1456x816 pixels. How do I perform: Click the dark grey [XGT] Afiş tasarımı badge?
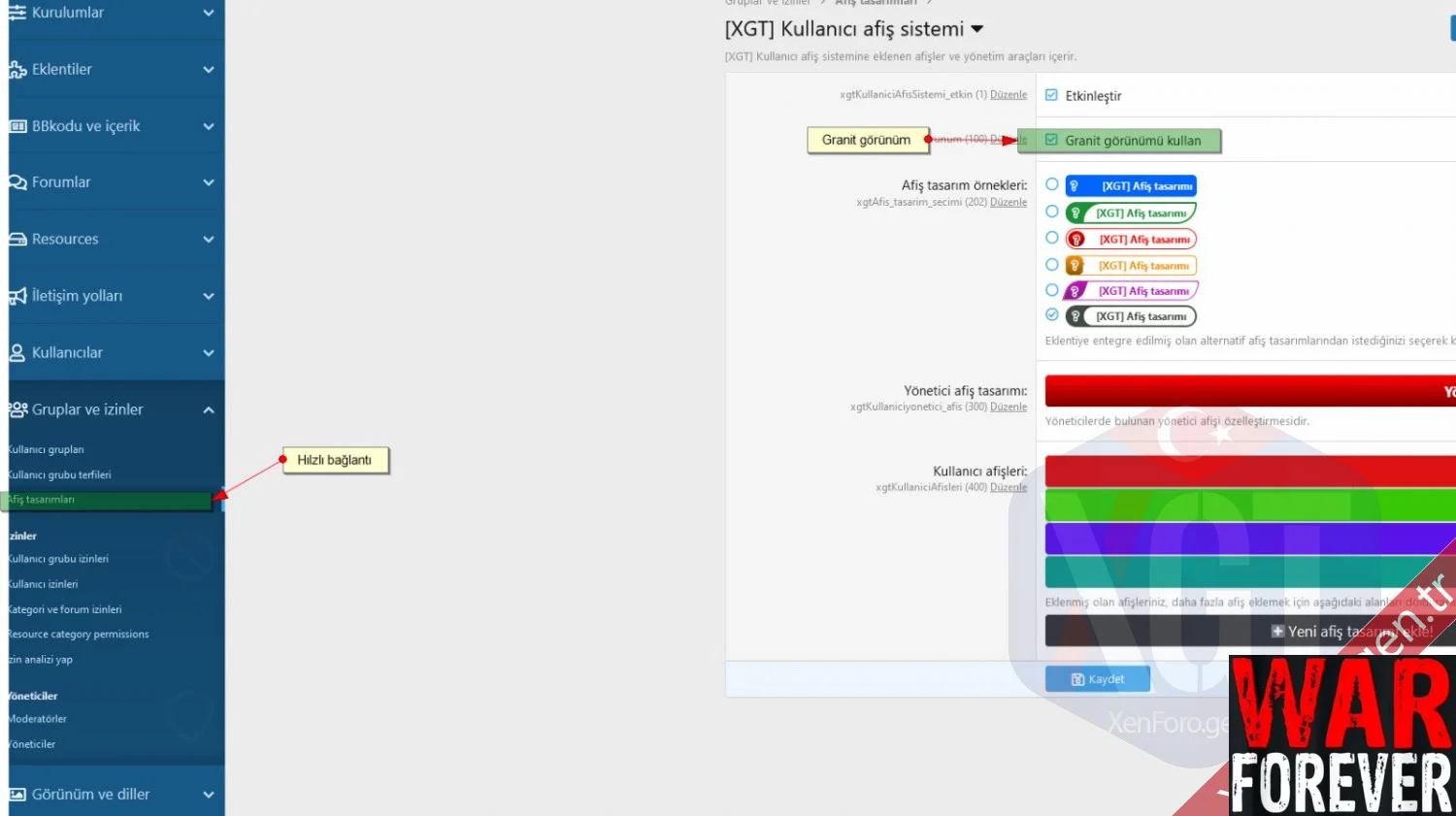point(1131,316)
